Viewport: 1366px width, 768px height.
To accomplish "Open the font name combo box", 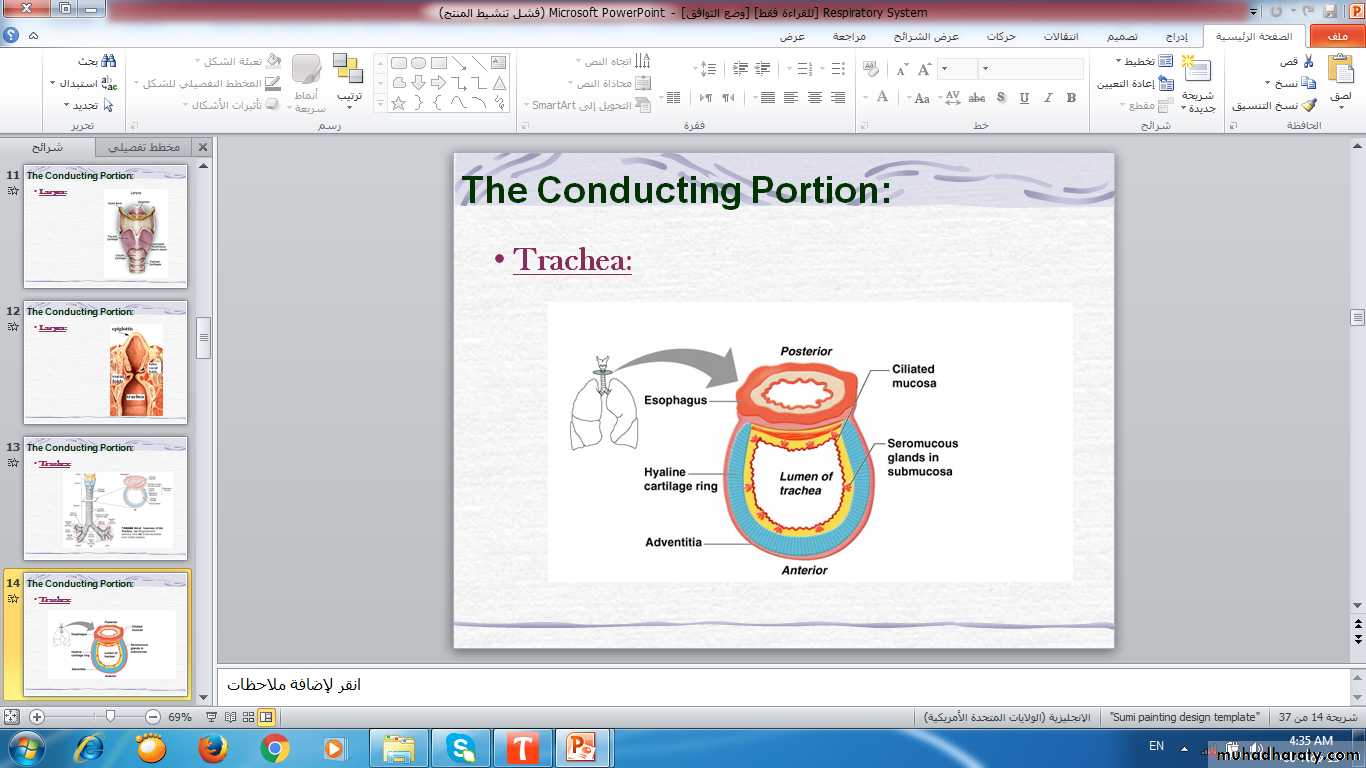I will coord(1032,69).
